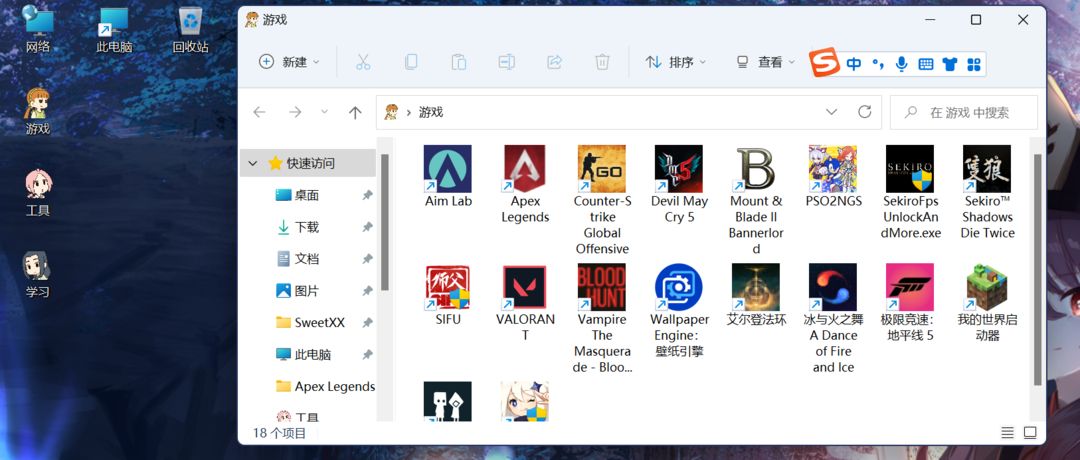Open recent locations dropdown arrow

coord(324,112)
